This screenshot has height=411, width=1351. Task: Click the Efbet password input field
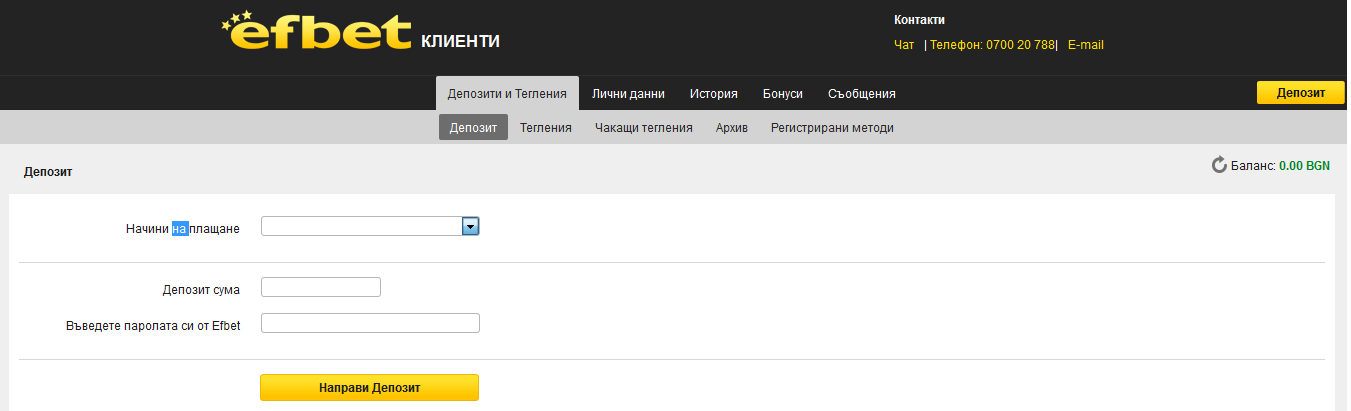(370, 323)
